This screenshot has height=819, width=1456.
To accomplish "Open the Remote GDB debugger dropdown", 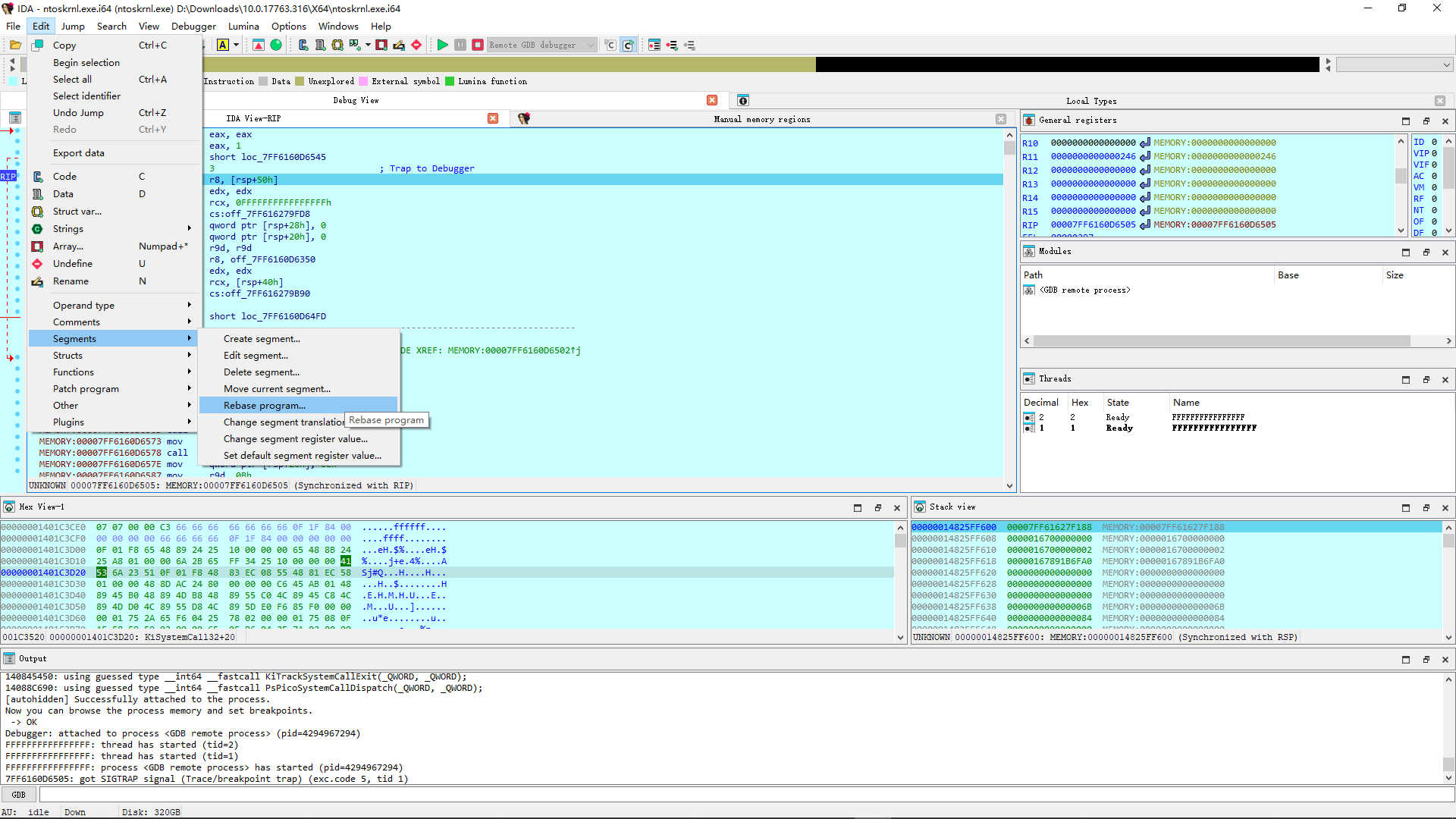I will coord(590,45).
